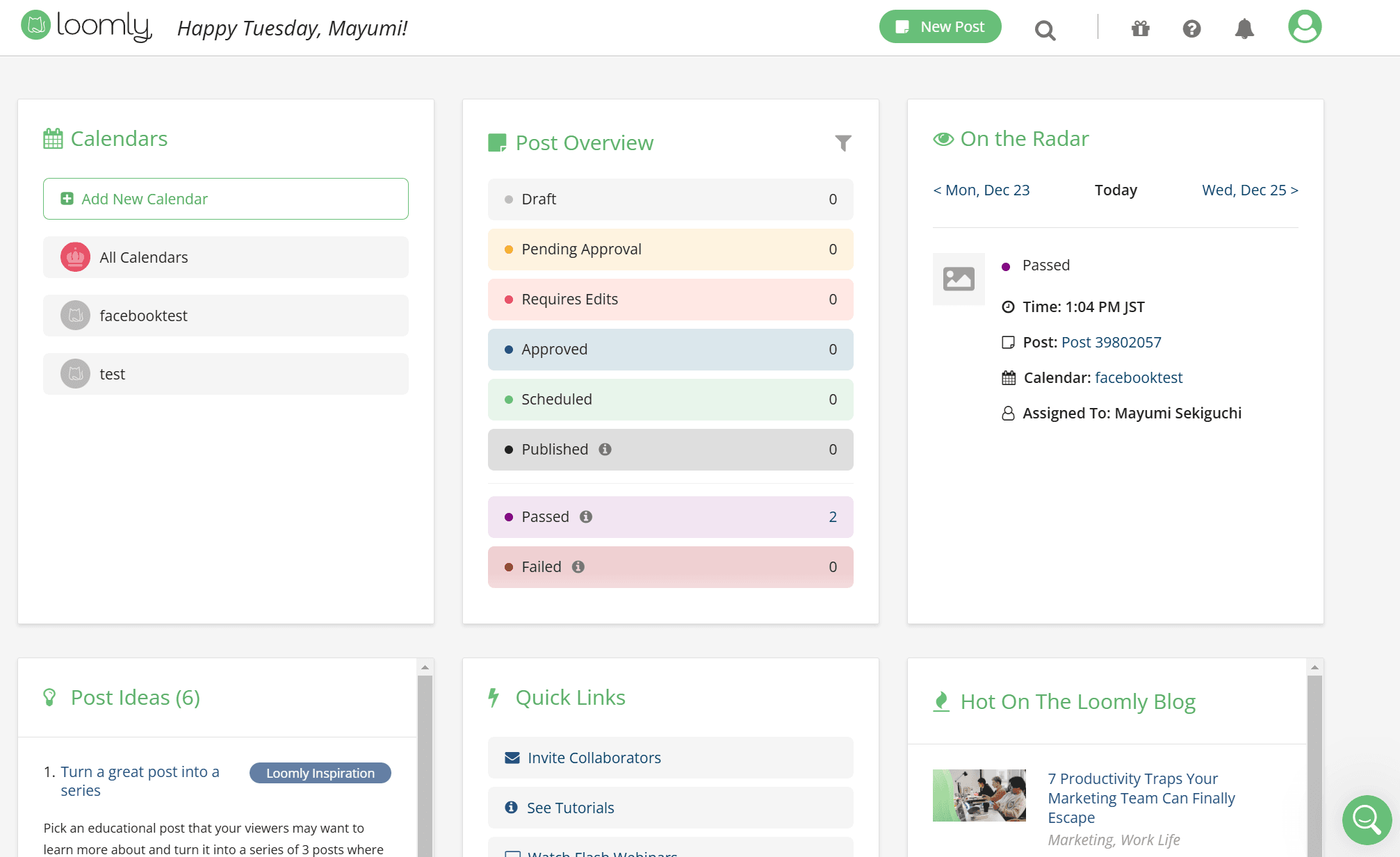Image resolution: width=1400 pixels, height=857 pixels.
Task: Click the Passed info icon
Action: (586, 516)
